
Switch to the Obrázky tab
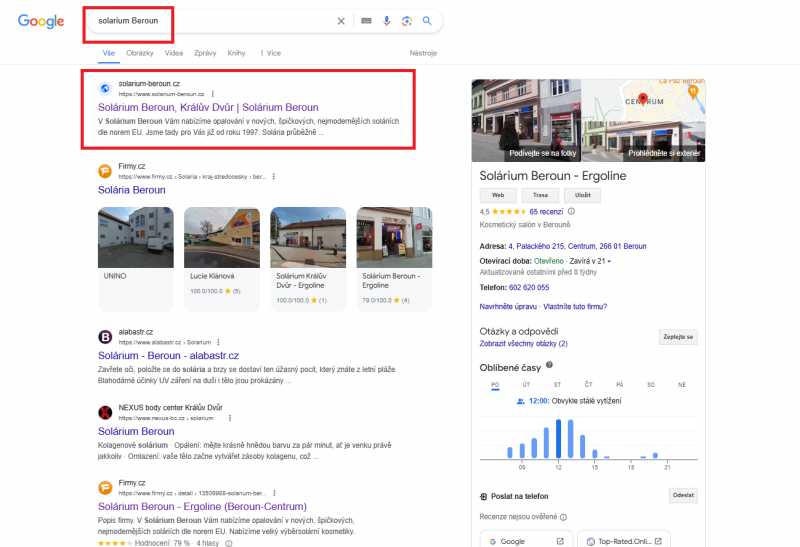click(x=140, y=53)
